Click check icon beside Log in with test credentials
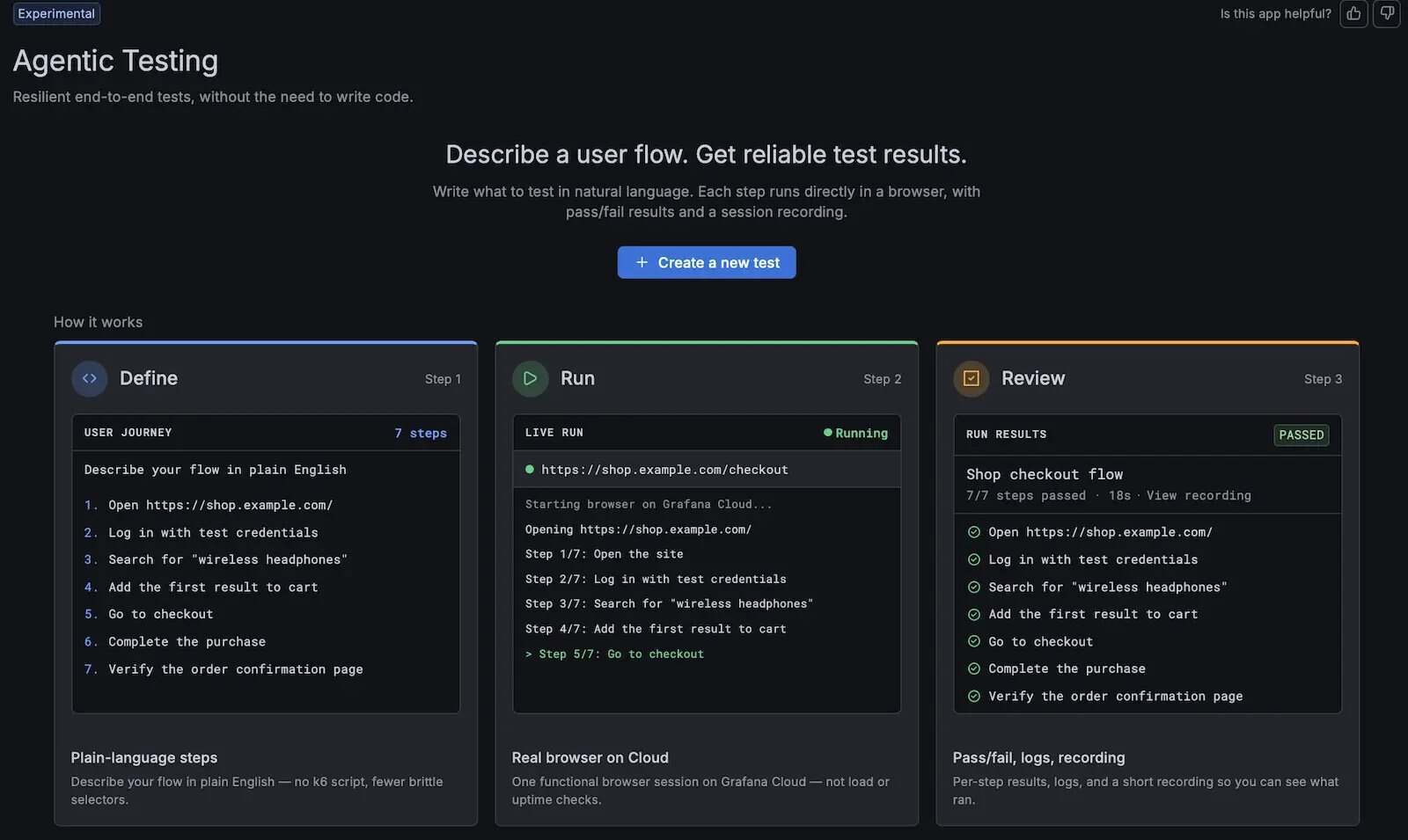Viewport: 1408px width, 840px height. coord(974,559)
